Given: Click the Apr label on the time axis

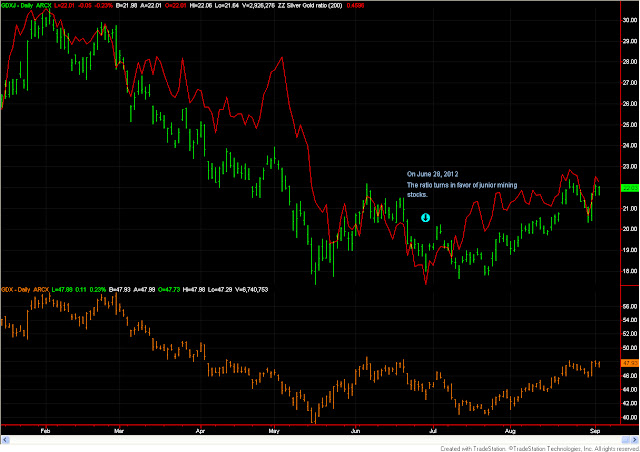Looking at the screenshot, I should tap(200, 431).
